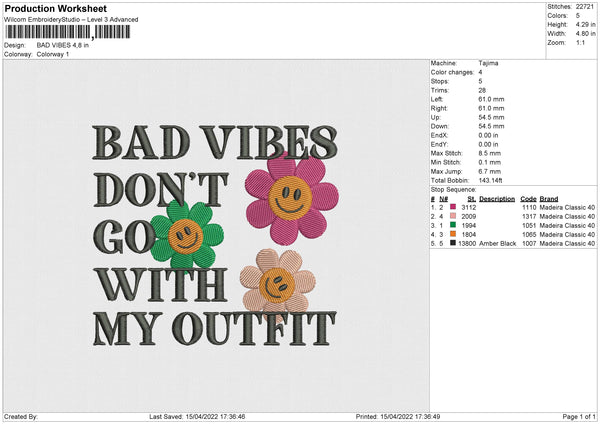The height and width of the screenshot is (424, 600).
Task: Click the 'Amber Black' description
Action: (x=497, y=243)
